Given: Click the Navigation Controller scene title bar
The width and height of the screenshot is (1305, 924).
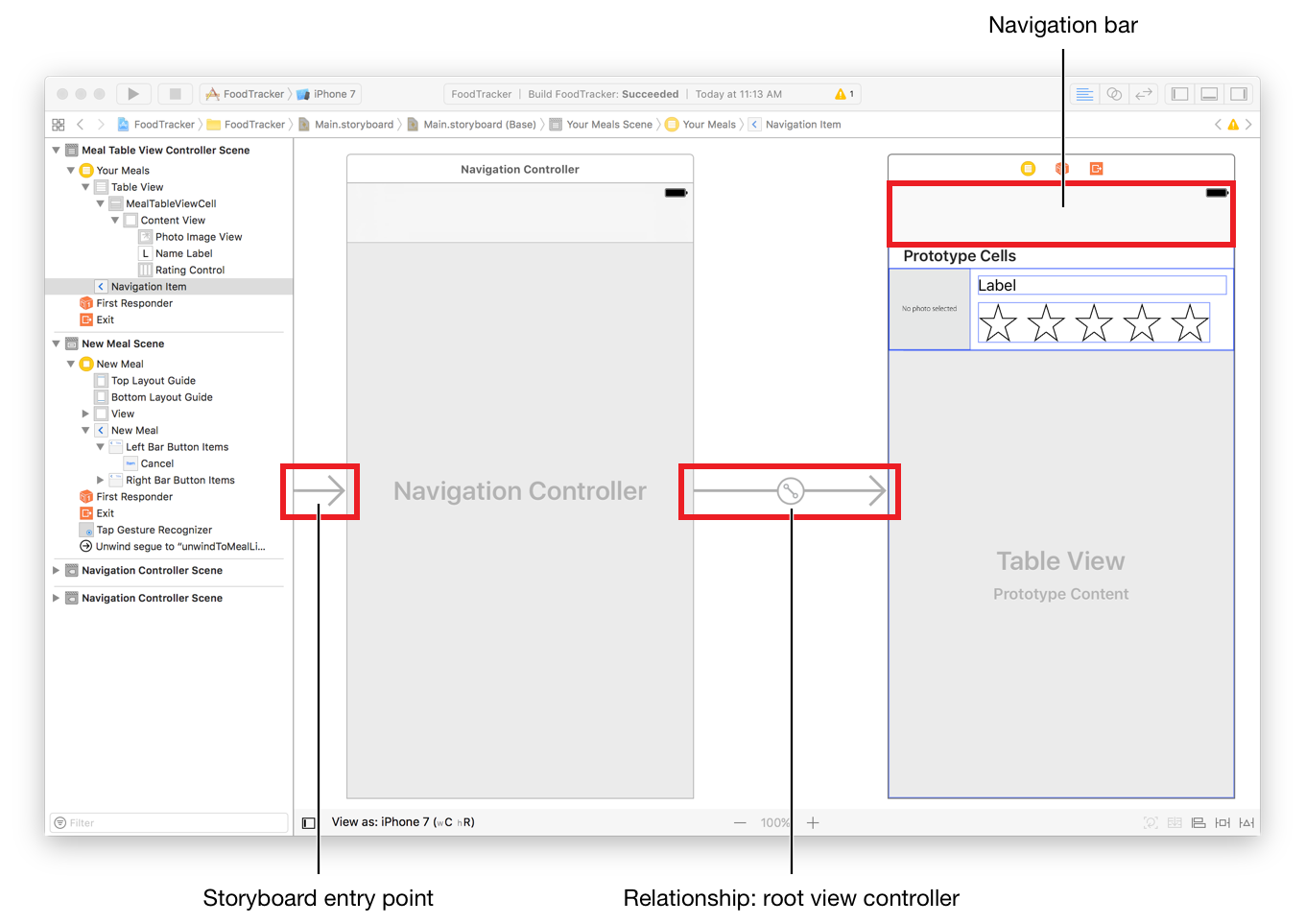Looking at the screenshot, I should pos(520,169).
